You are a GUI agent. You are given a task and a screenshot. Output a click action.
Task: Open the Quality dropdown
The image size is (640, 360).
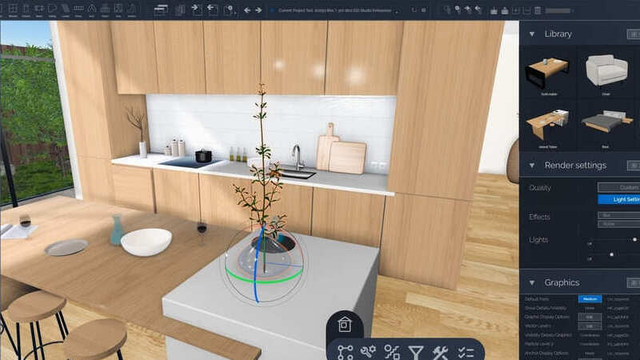point(619,187)
